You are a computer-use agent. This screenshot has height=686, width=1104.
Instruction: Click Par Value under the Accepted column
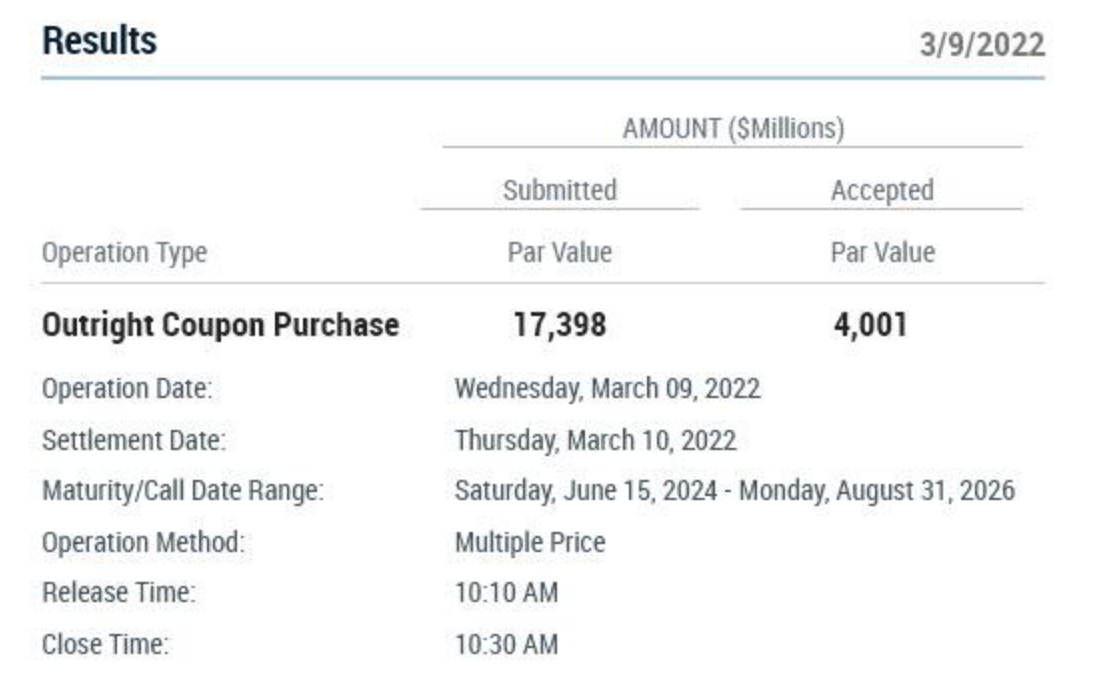tap(882, 253)
